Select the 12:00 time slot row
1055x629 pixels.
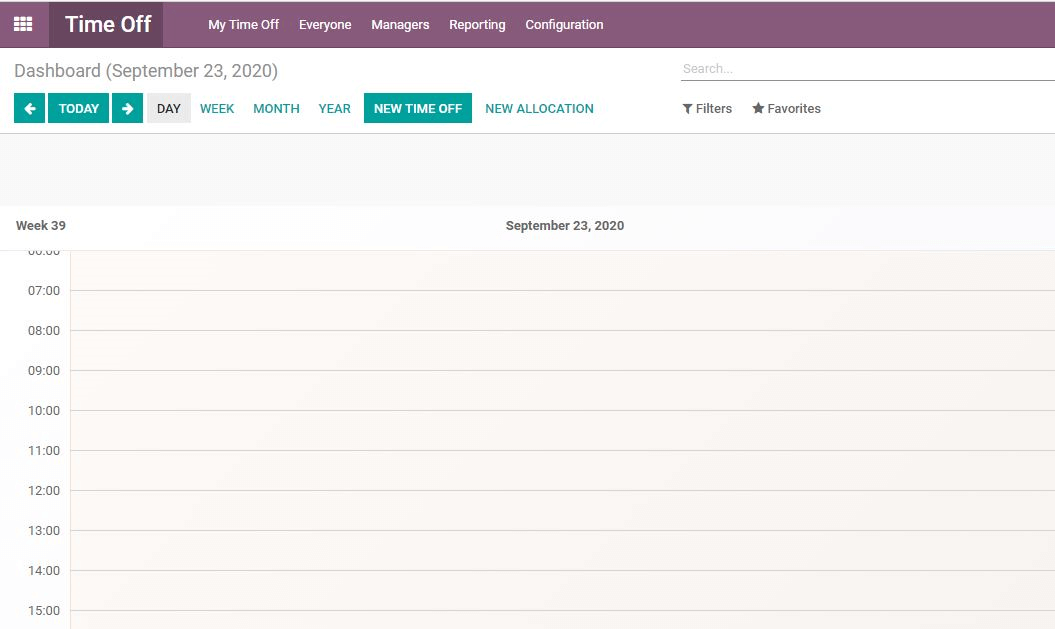(562, 510)
